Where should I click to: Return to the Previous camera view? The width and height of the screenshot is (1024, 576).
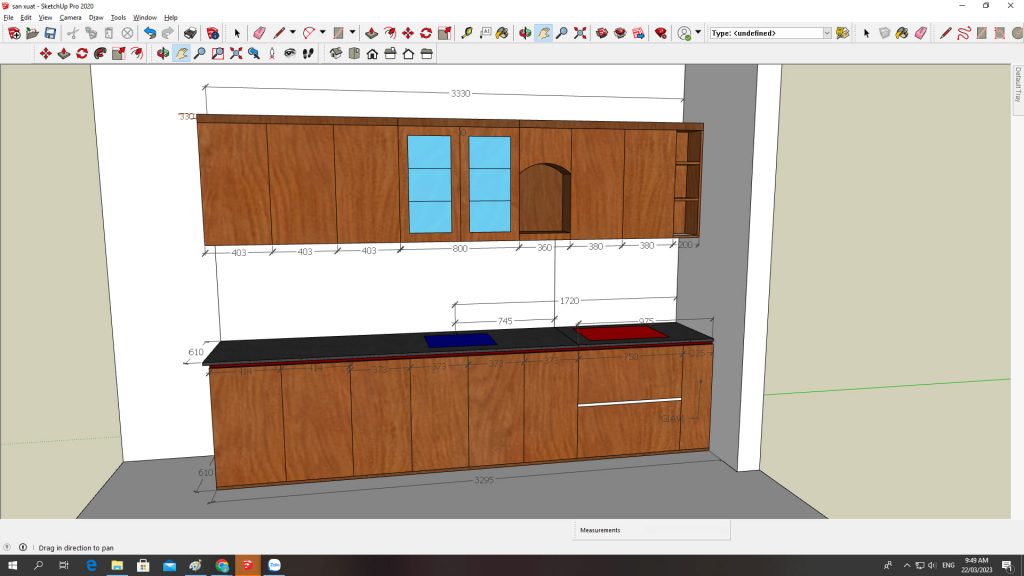(x=254, y=54)
